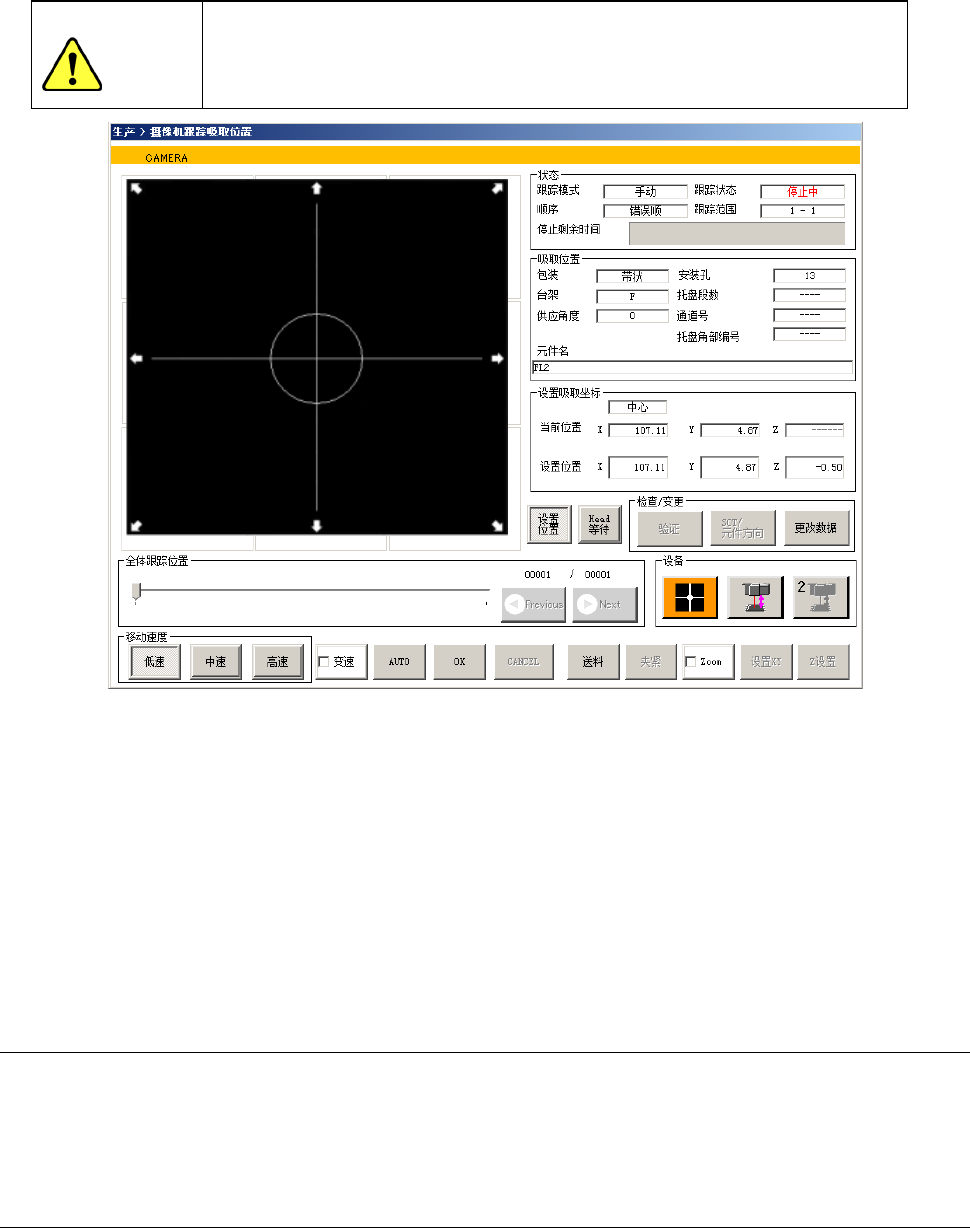Click the circle target in camera view
Screen dimensions: 970x1228
[x=316, y=357]
